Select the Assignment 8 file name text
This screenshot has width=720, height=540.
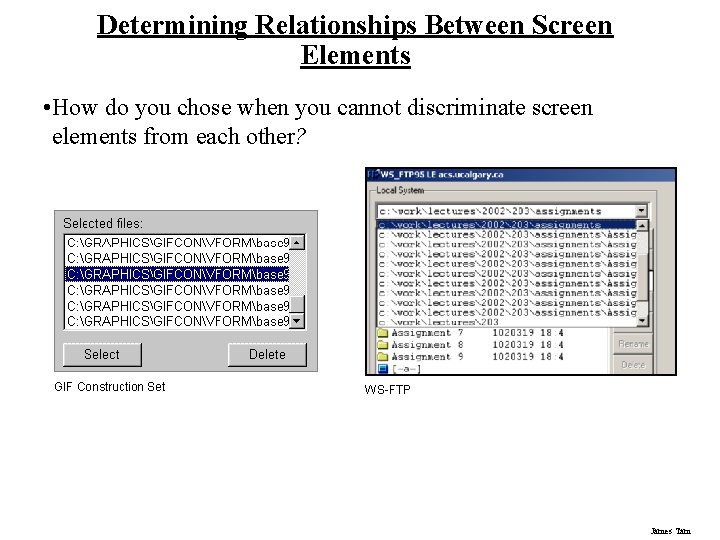coord(427,345)
